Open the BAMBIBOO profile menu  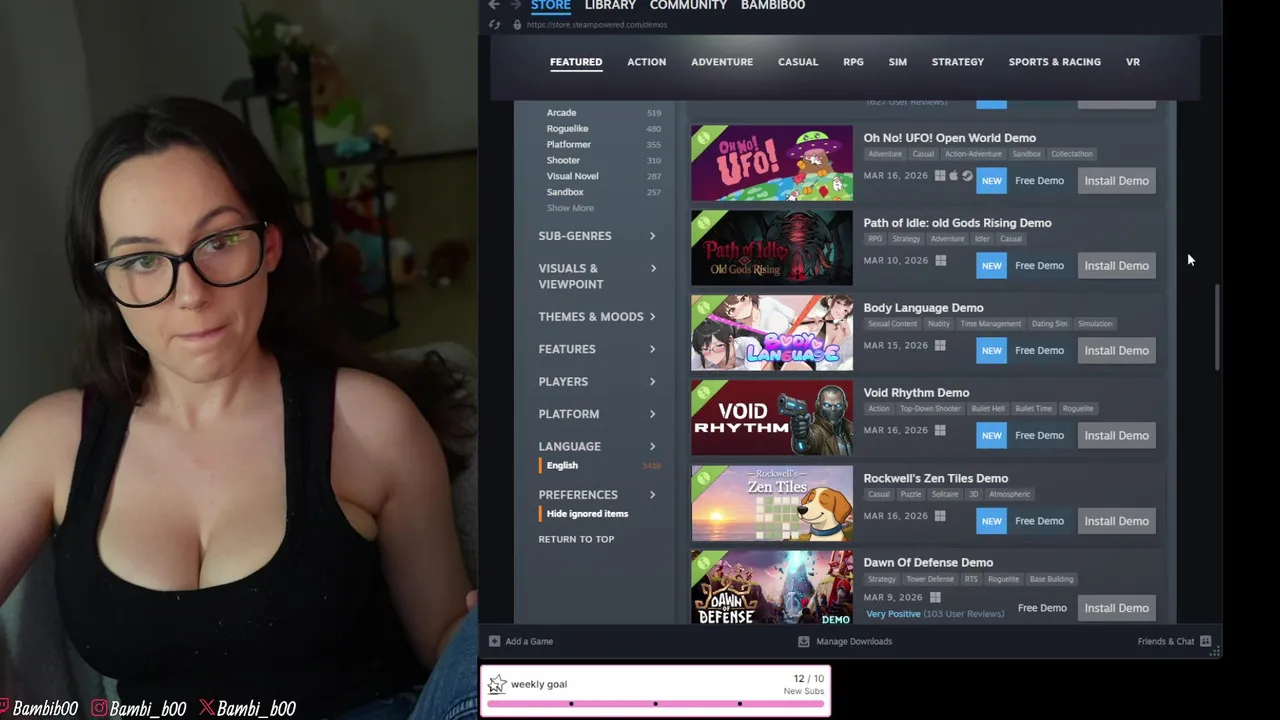773,6
